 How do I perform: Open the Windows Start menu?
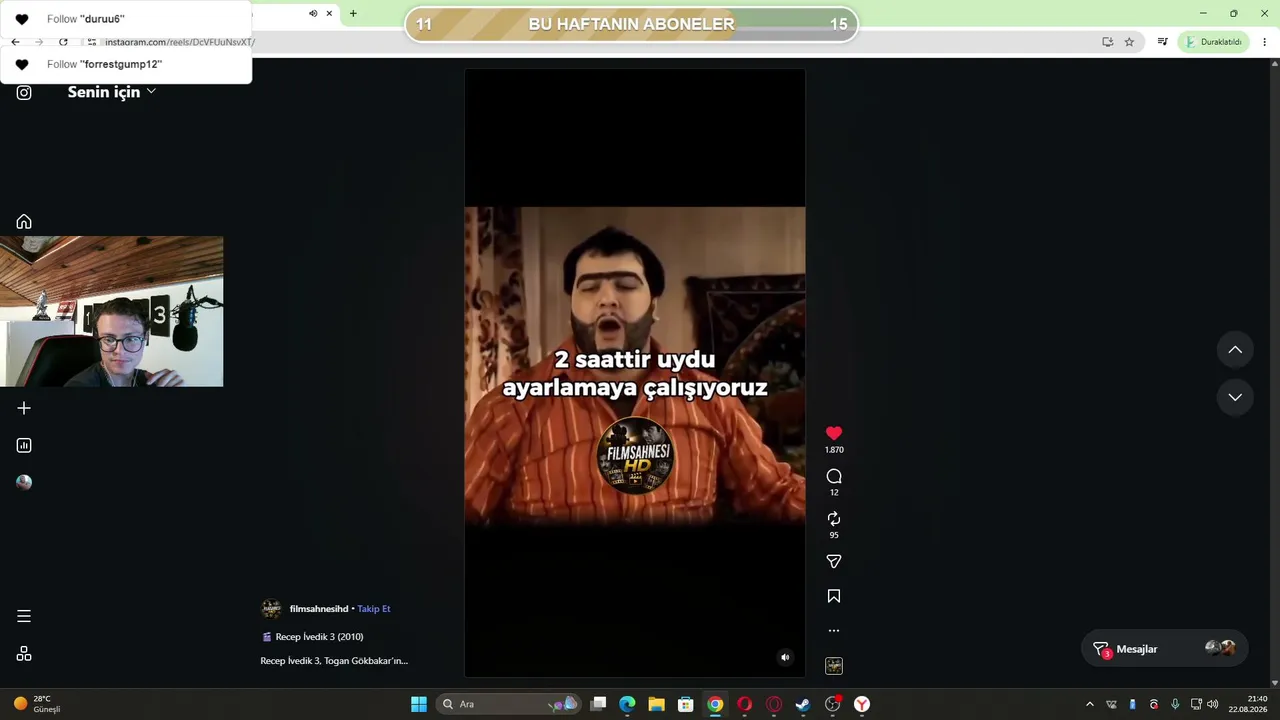[419, 704]
